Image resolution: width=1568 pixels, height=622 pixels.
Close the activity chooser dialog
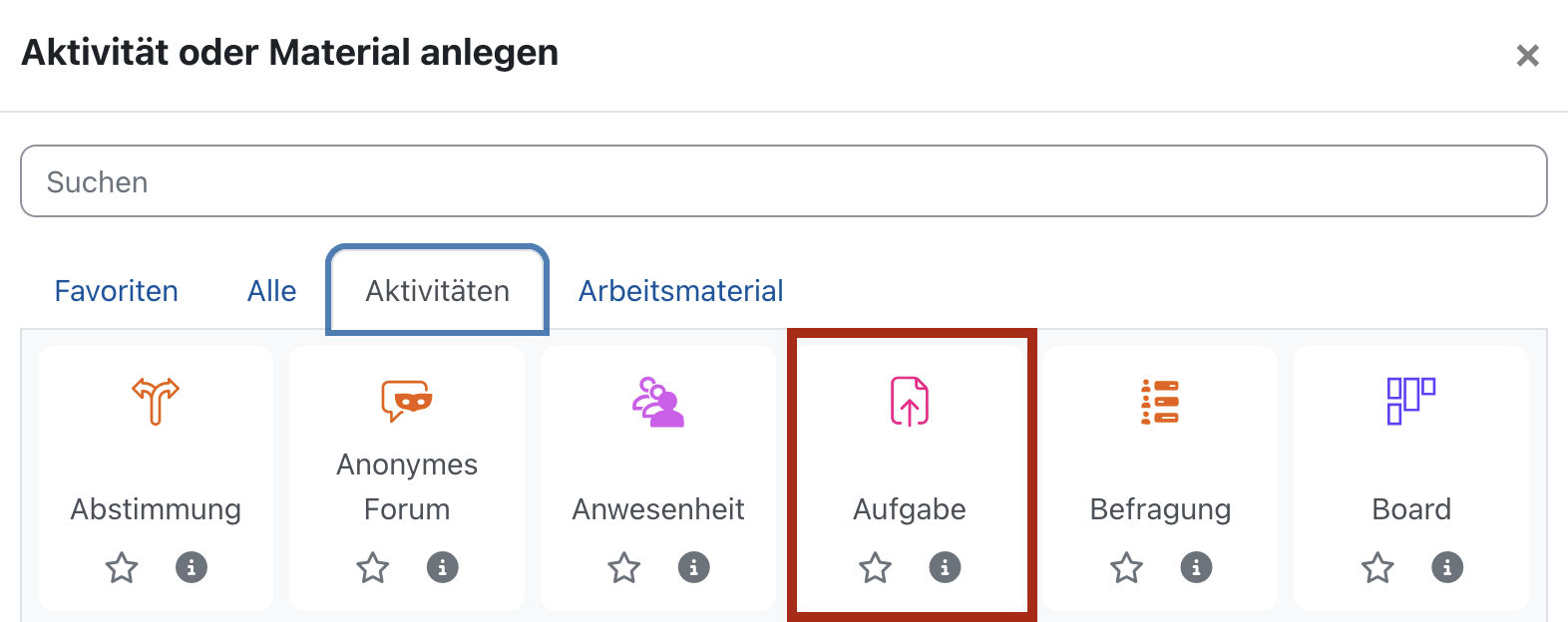point(1527,56)
